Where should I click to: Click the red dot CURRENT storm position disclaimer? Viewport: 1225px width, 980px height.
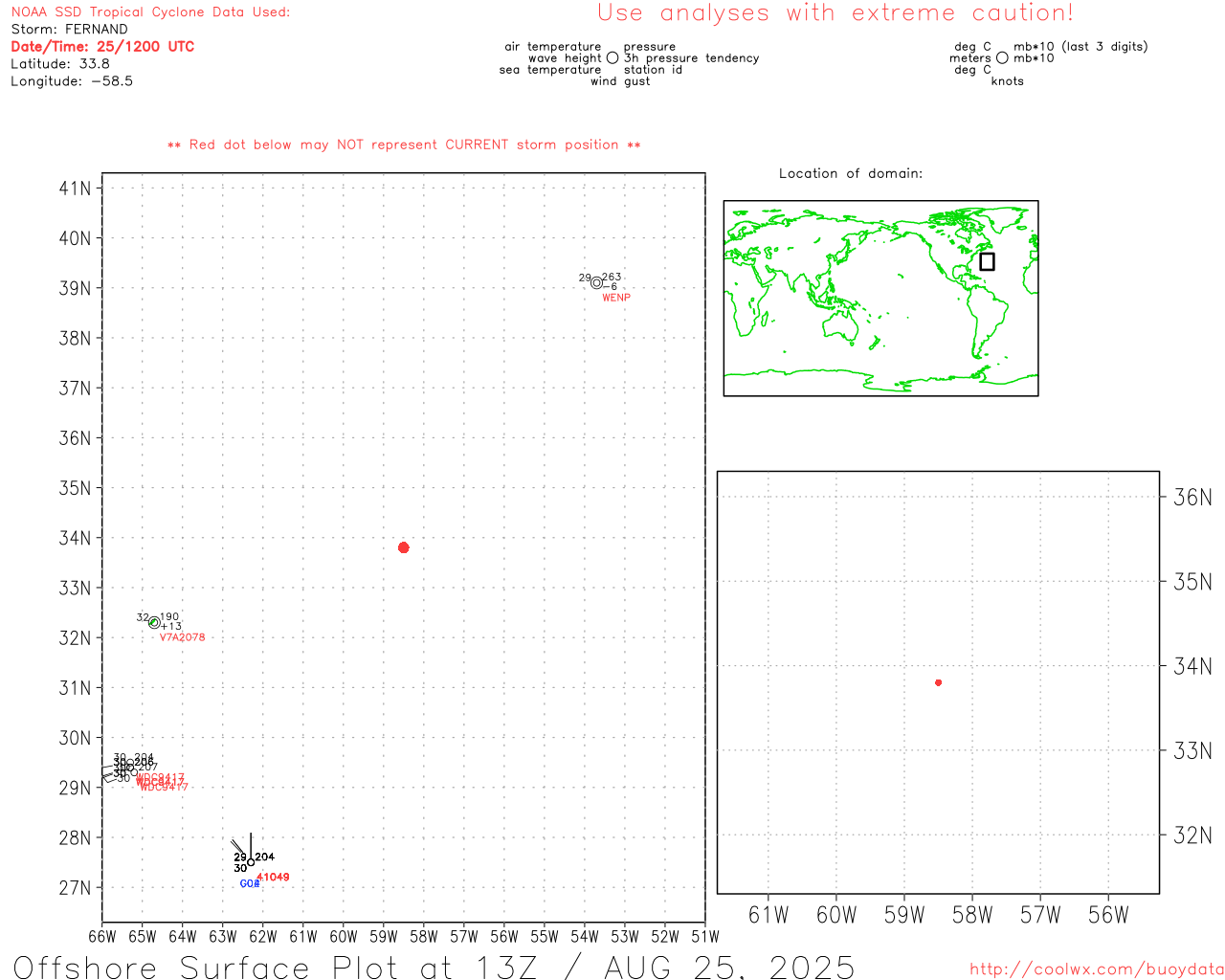click(404, 145)
